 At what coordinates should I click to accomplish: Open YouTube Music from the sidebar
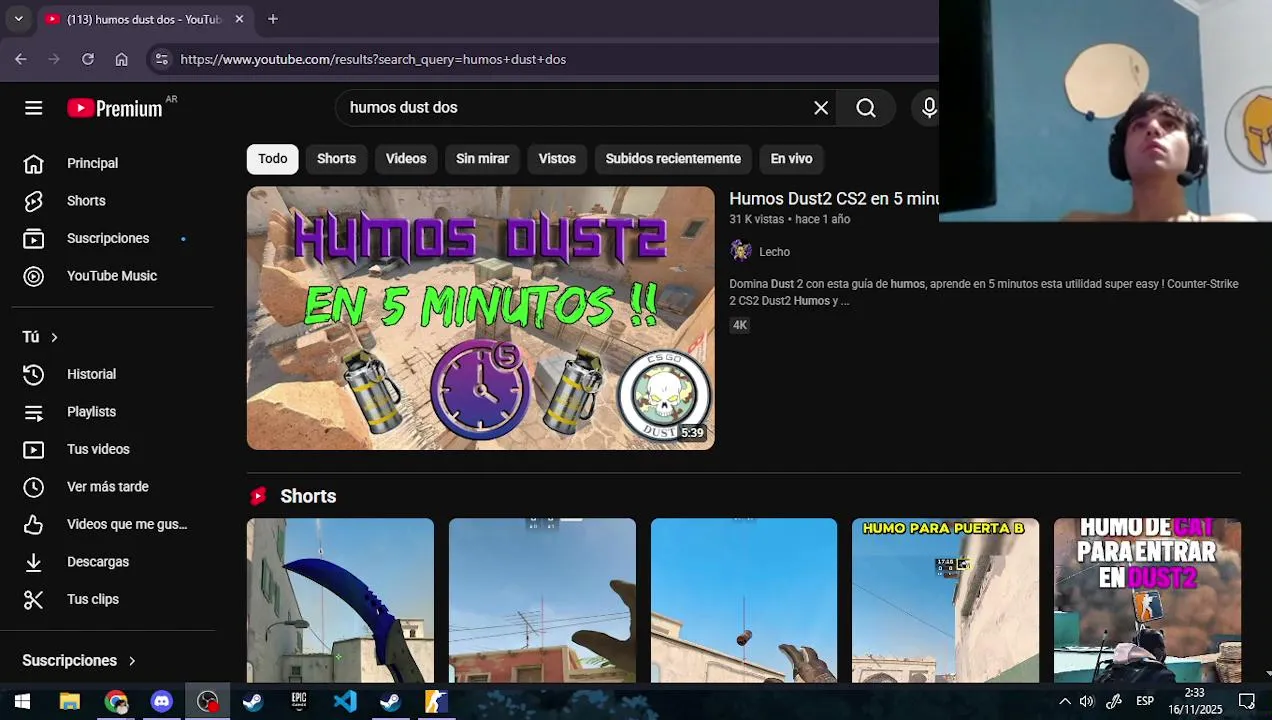pos(112,276)
